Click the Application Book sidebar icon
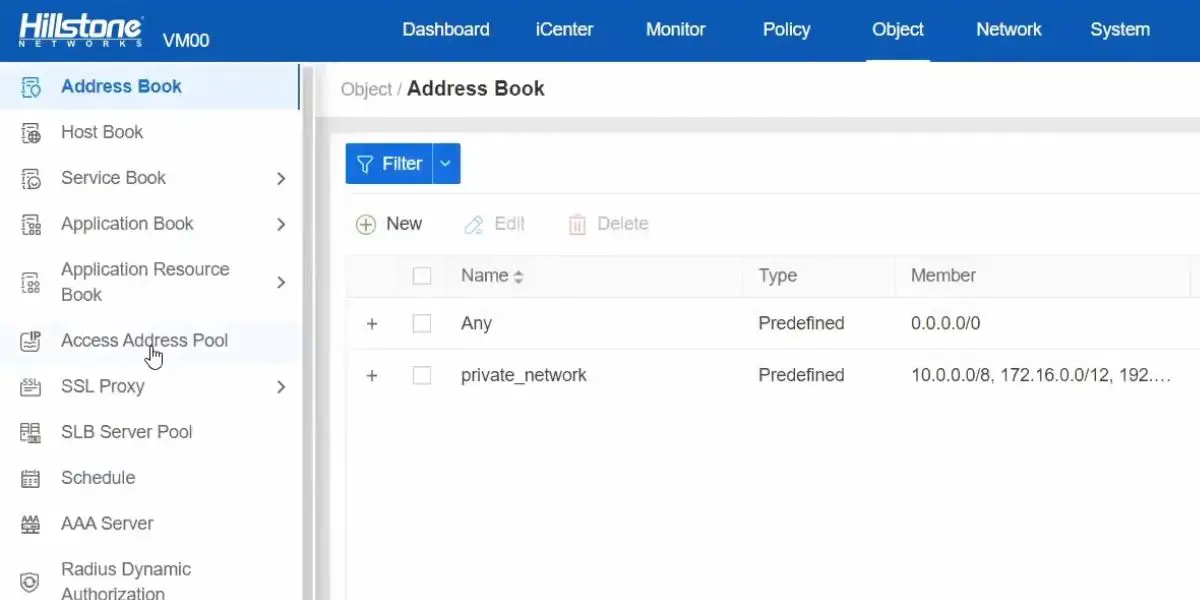This screenshot has height=600, width=1200. [31, 224]
